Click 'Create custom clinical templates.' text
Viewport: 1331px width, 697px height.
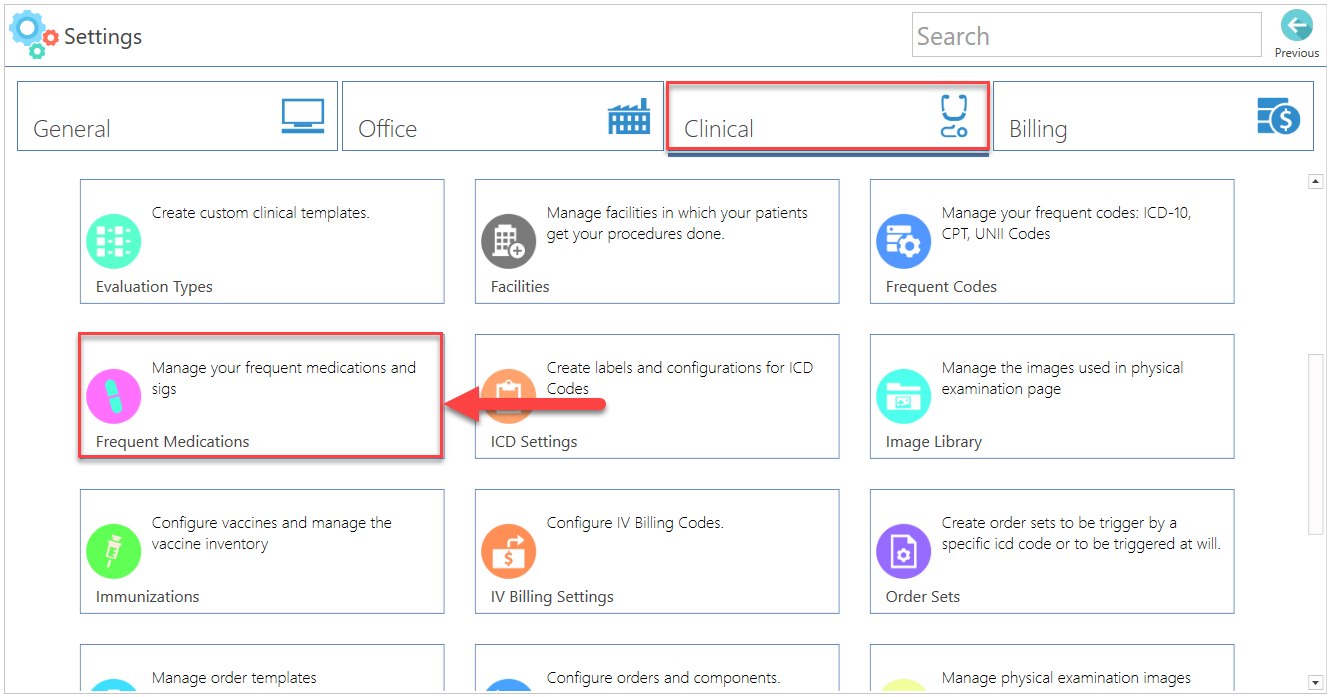point(261,213)
